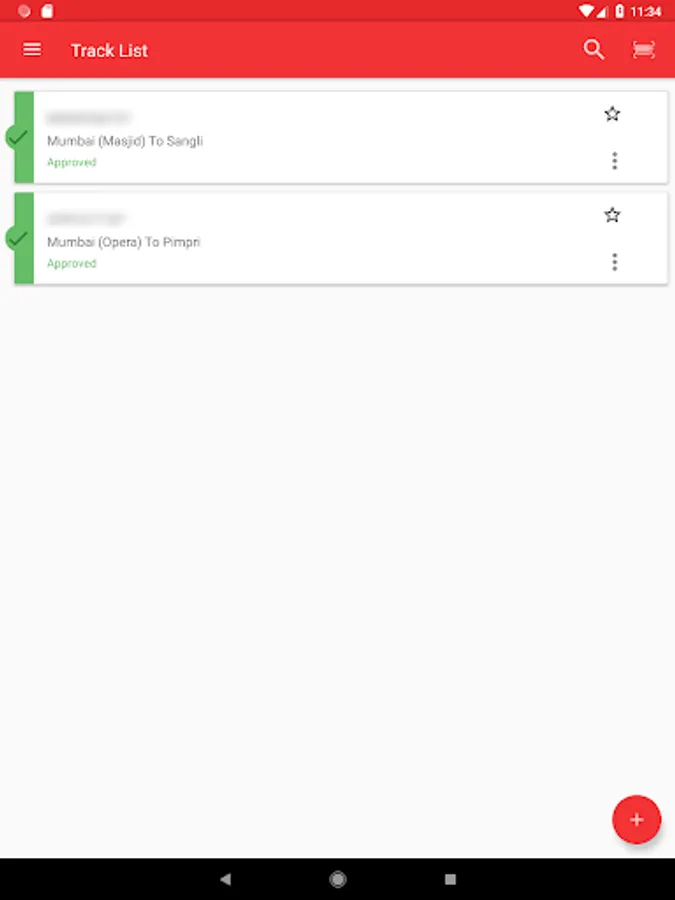The height and width of the screenshot is (900, 675).
Task: Tap the red plus button to add track
Action: pos(637,819)
